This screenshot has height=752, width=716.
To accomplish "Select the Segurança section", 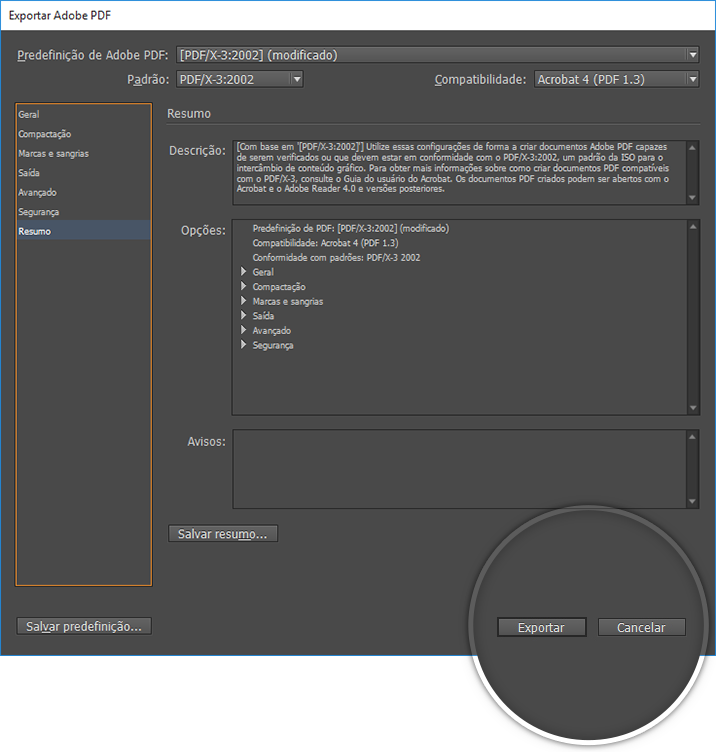I will pos(39,212).
